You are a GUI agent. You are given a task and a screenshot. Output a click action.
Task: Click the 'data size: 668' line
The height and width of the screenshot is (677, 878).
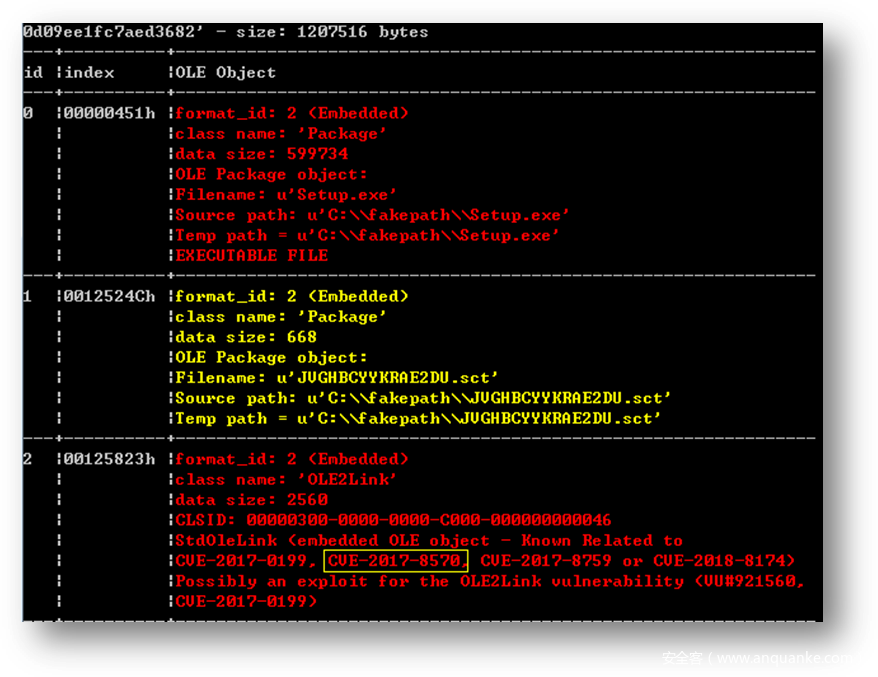pyautogui.click(x=245, y=337)
